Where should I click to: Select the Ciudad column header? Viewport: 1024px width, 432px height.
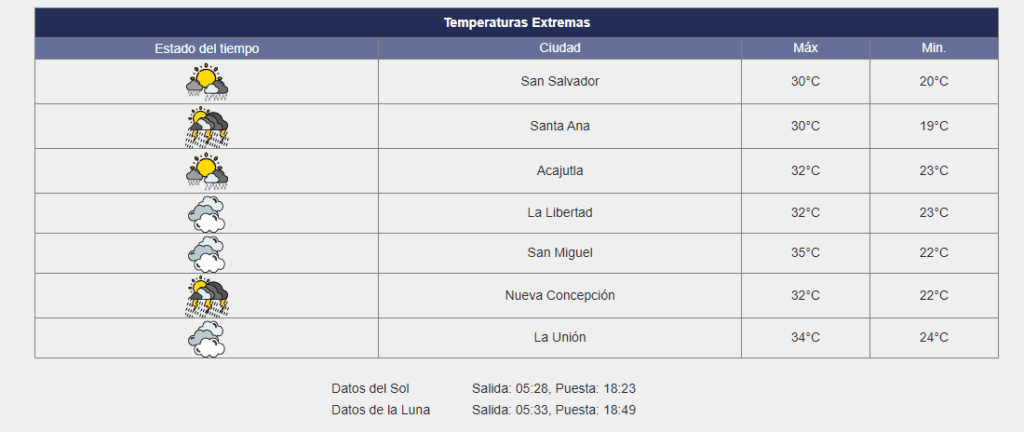tap(560, 48)
